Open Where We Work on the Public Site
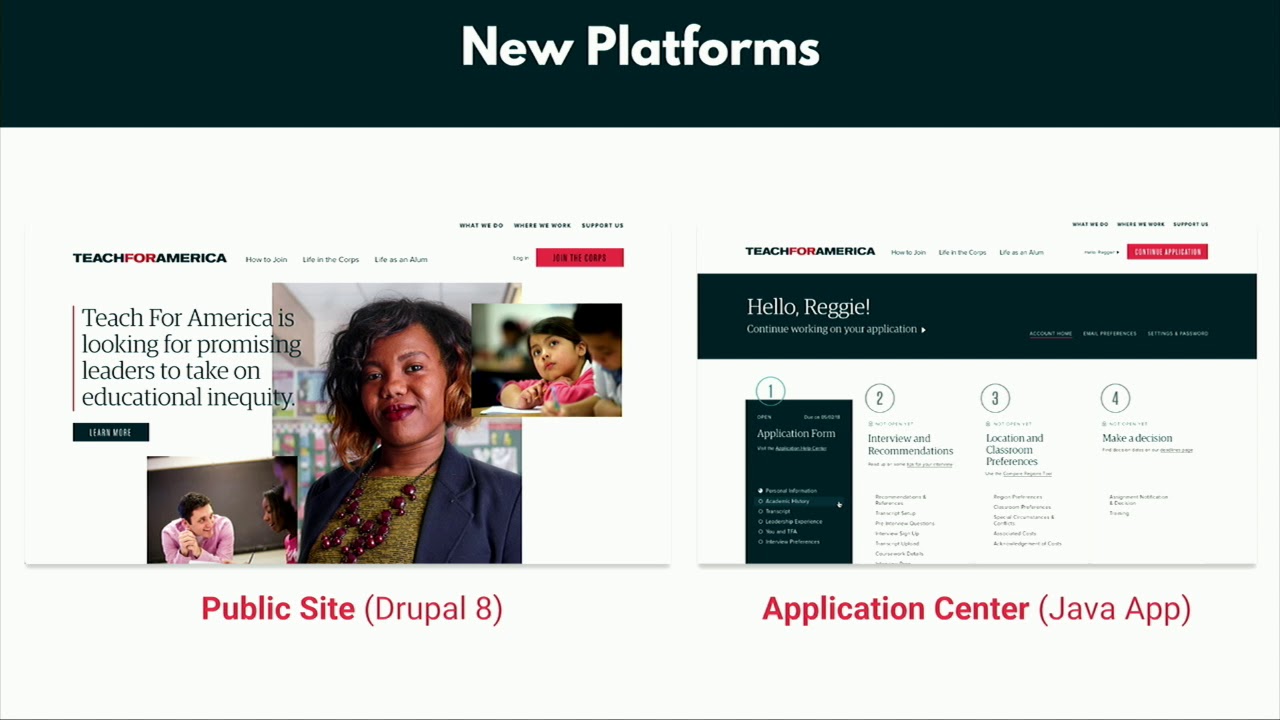Screen dimensions: 1280x720 tap(542, 225)
